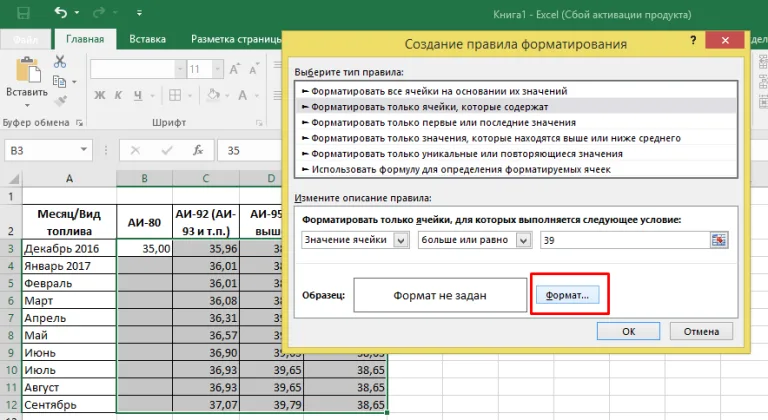Select rule 'Использовать формулу для определения форматируемых ячеек'

[x=461, y=170]
